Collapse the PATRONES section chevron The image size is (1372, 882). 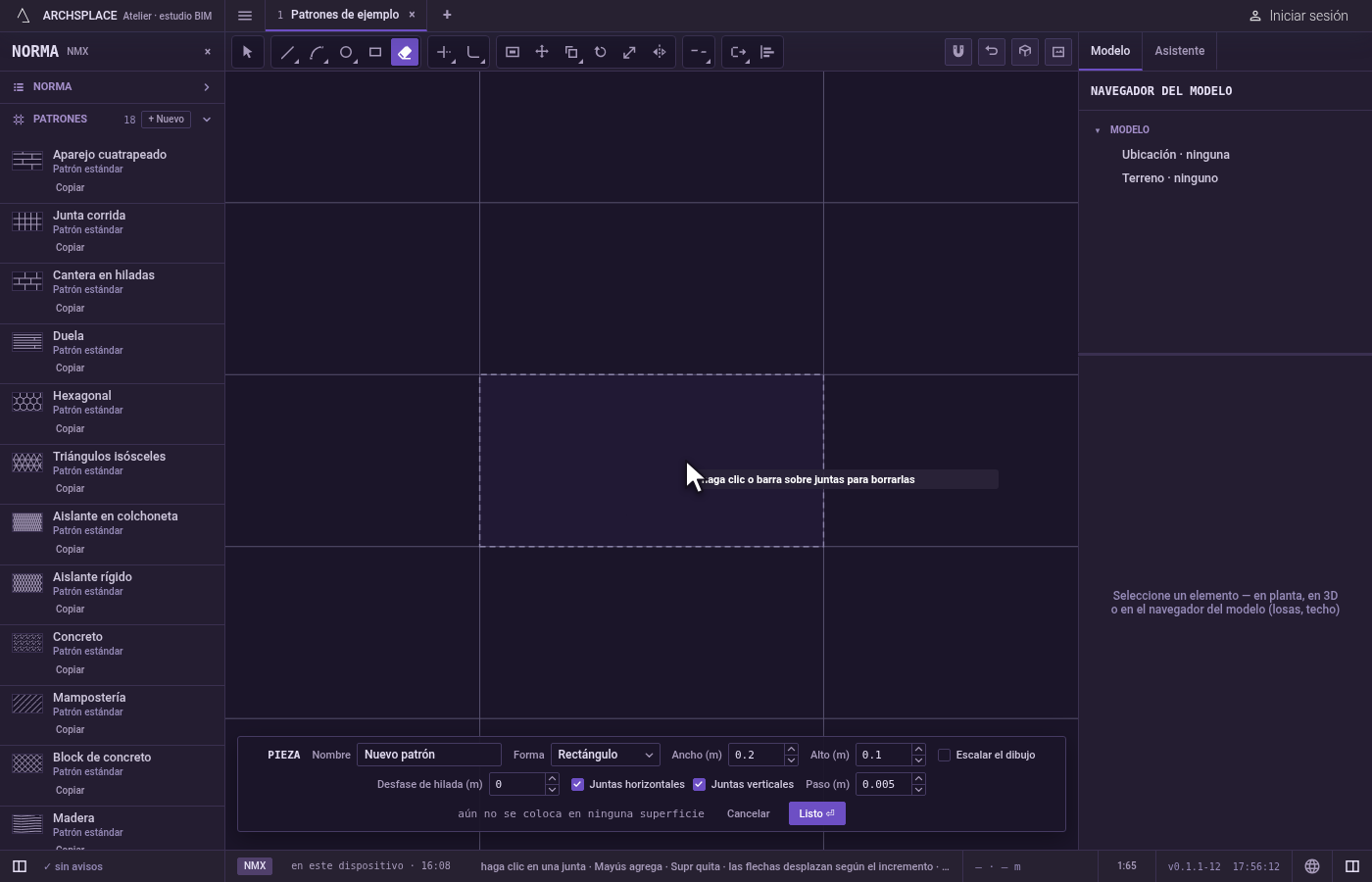click(207, 120)
